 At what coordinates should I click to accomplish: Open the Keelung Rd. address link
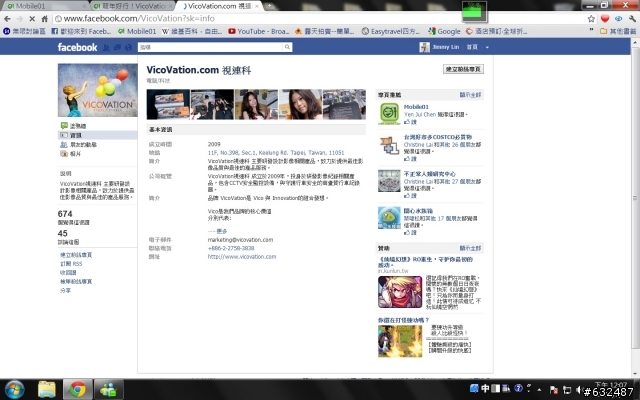click(276, 153)
